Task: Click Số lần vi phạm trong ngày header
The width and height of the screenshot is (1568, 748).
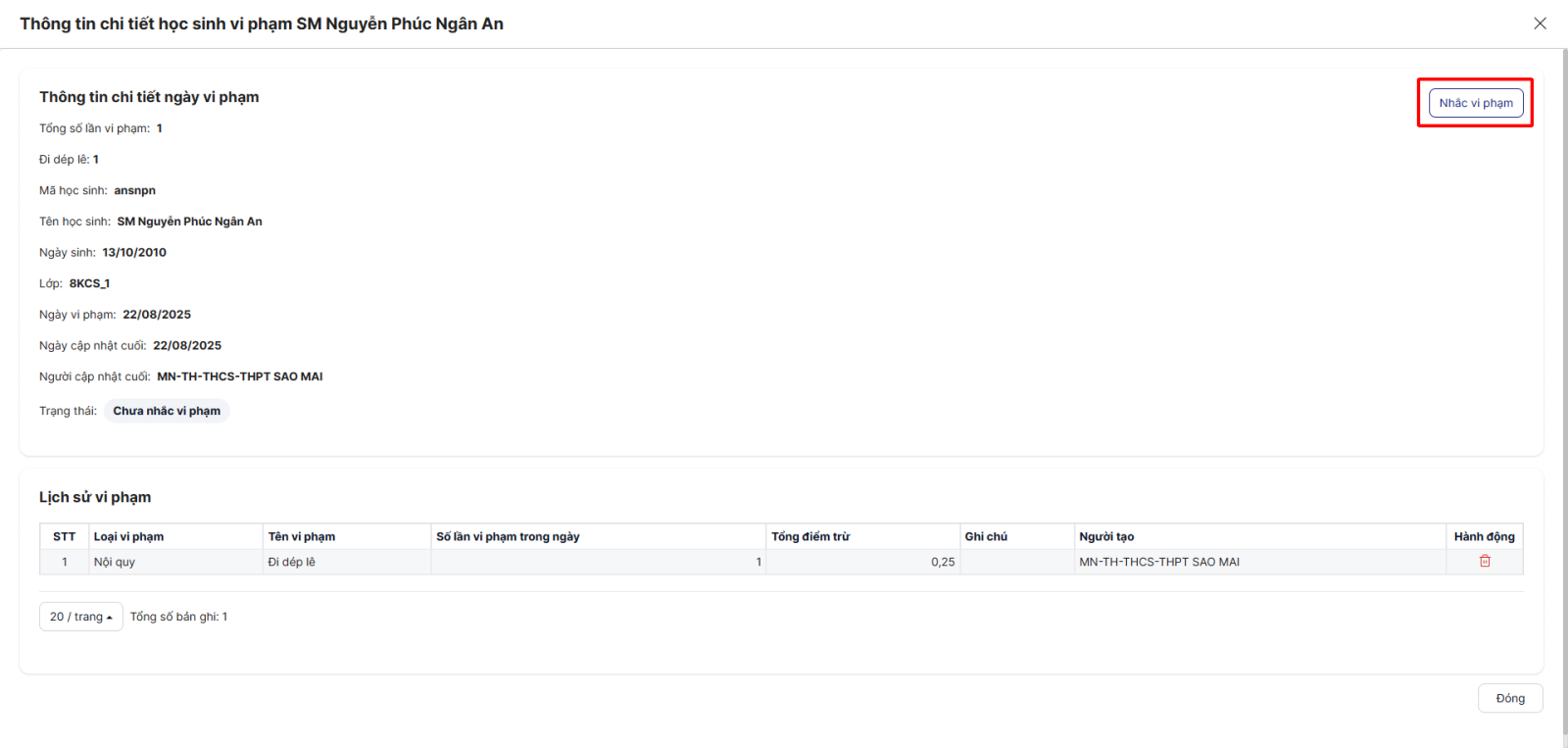Action: pos(508,536)
